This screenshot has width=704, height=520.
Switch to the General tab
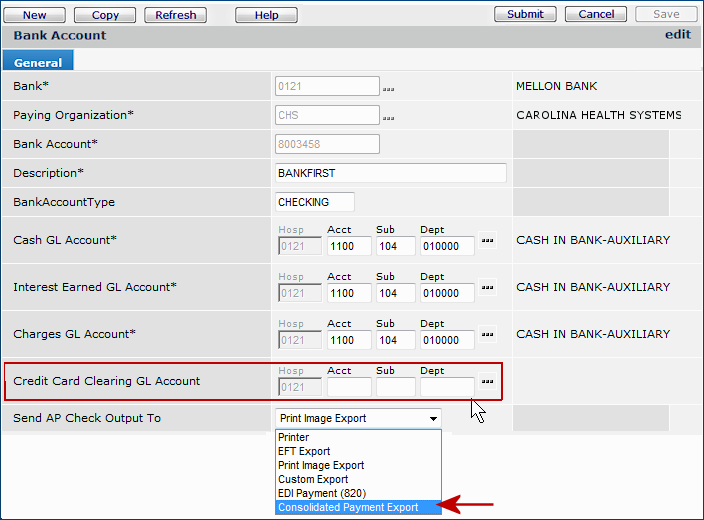point(38,62)
